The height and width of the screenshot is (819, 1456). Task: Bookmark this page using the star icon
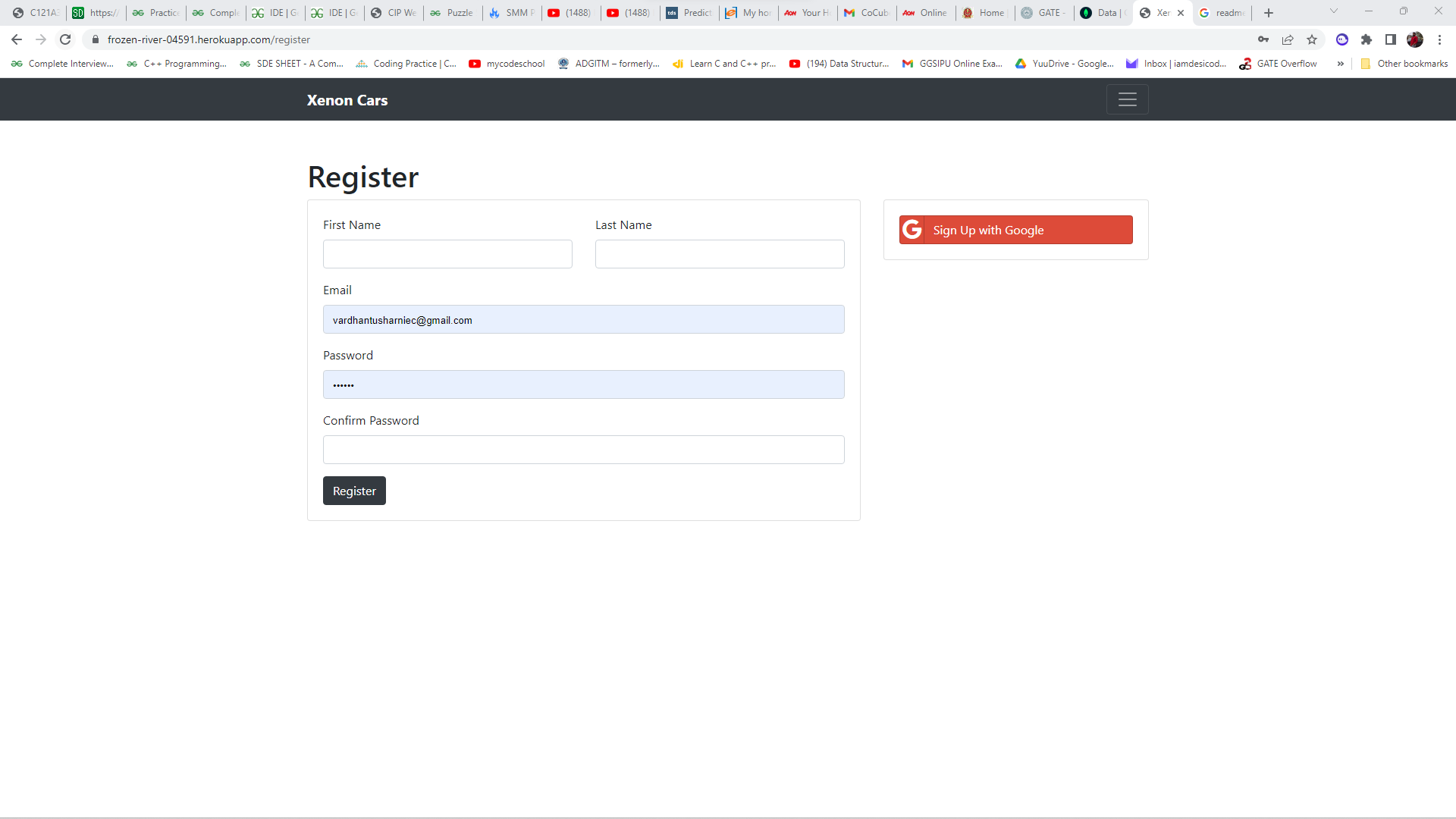1312,39
